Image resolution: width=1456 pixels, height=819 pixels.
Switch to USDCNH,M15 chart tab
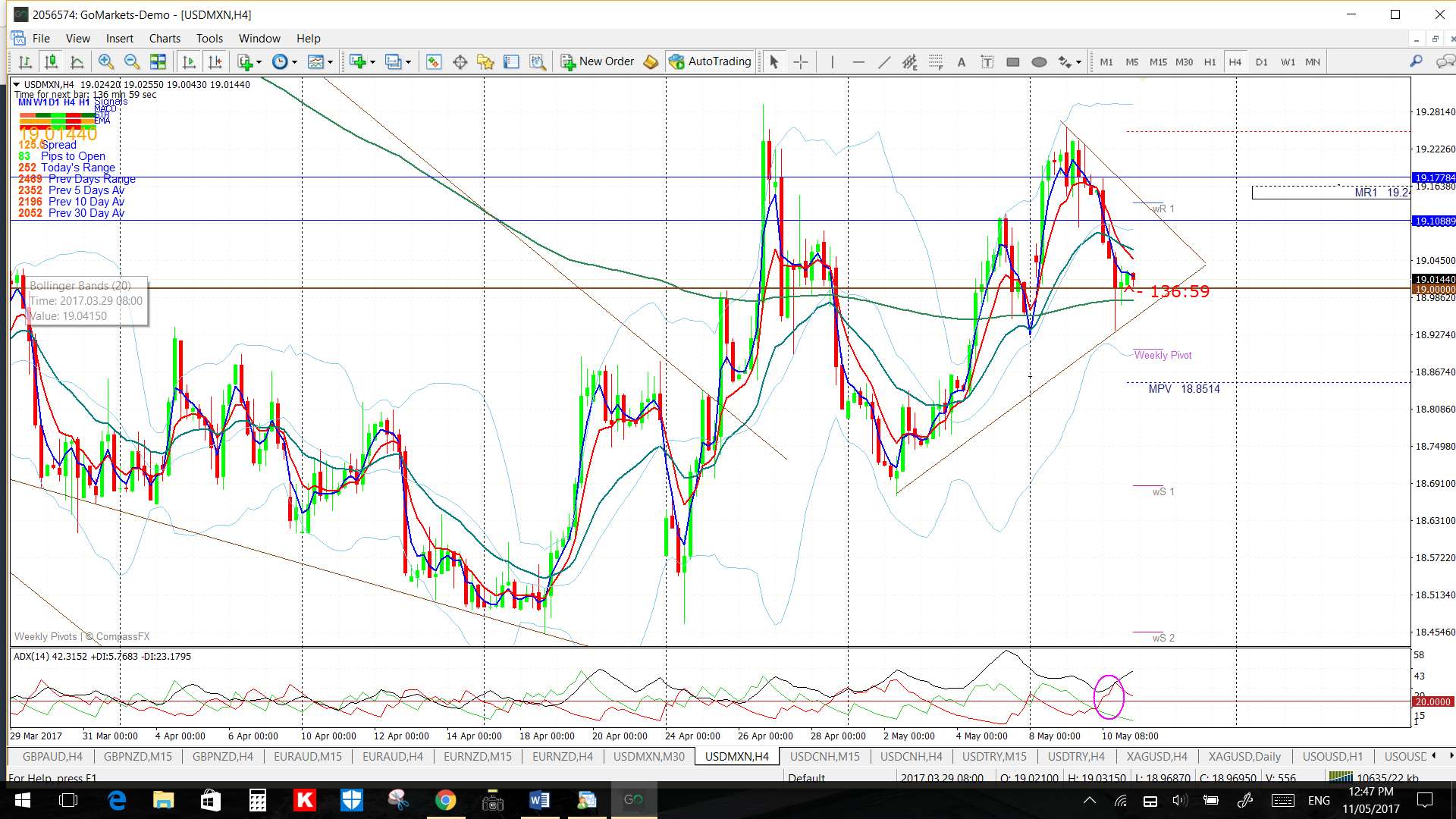tap(825, 757)
